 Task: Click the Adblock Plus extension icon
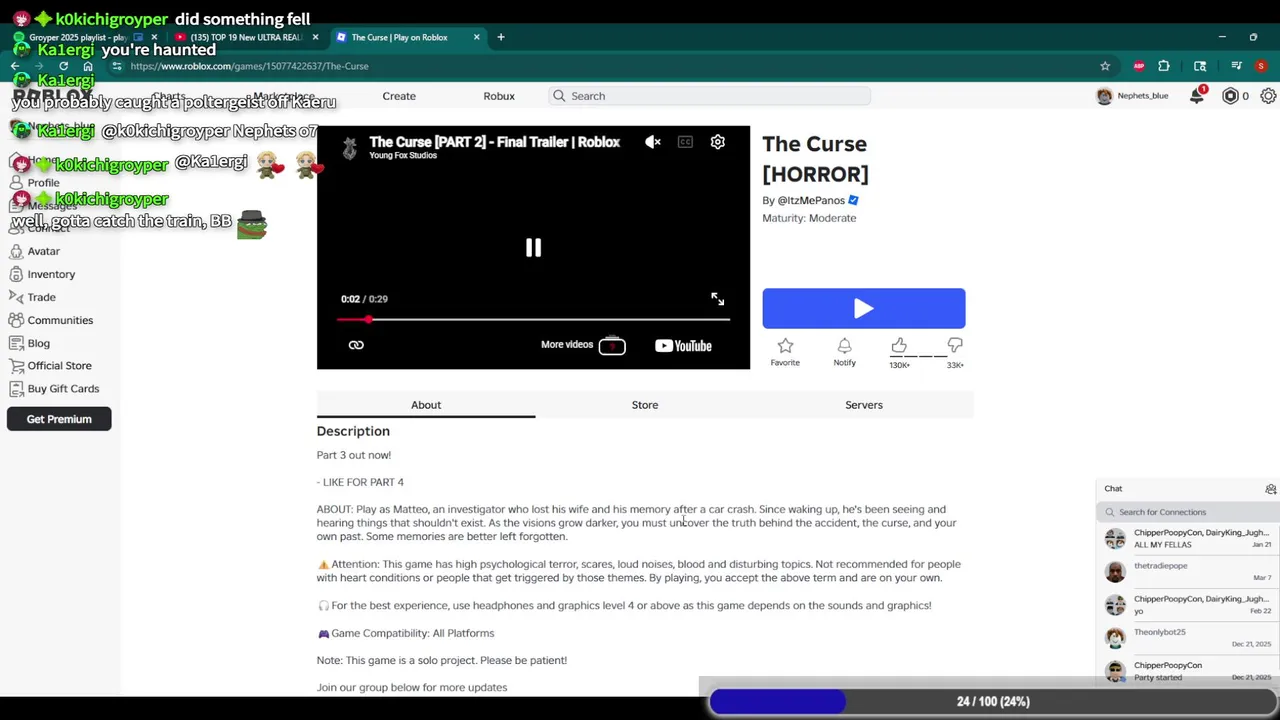pos(1139,66)
